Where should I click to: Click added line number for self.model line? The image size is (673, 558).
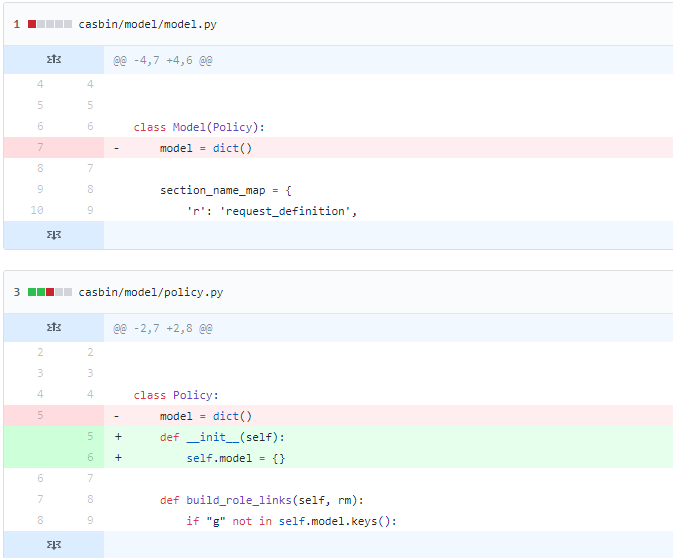[90, 457]
